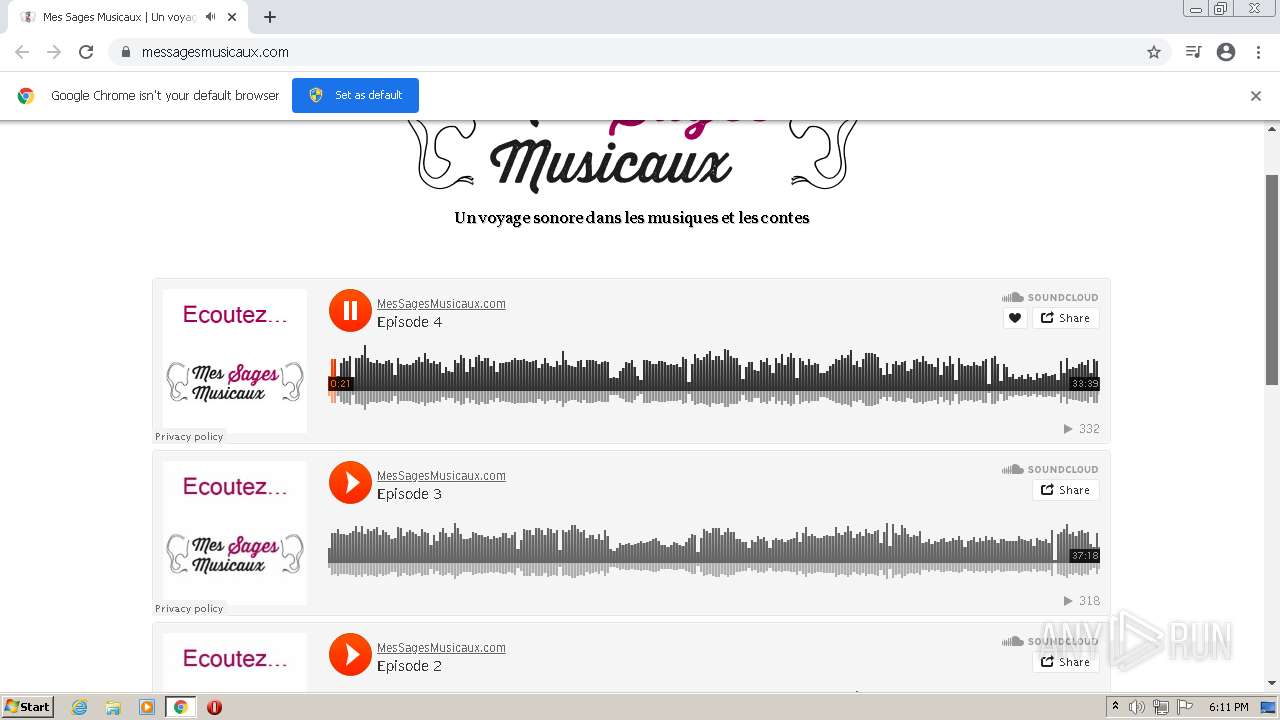
Task: Open clock showing 6:11 PM
Action: pyautogui.click(x=1228, y=707)
